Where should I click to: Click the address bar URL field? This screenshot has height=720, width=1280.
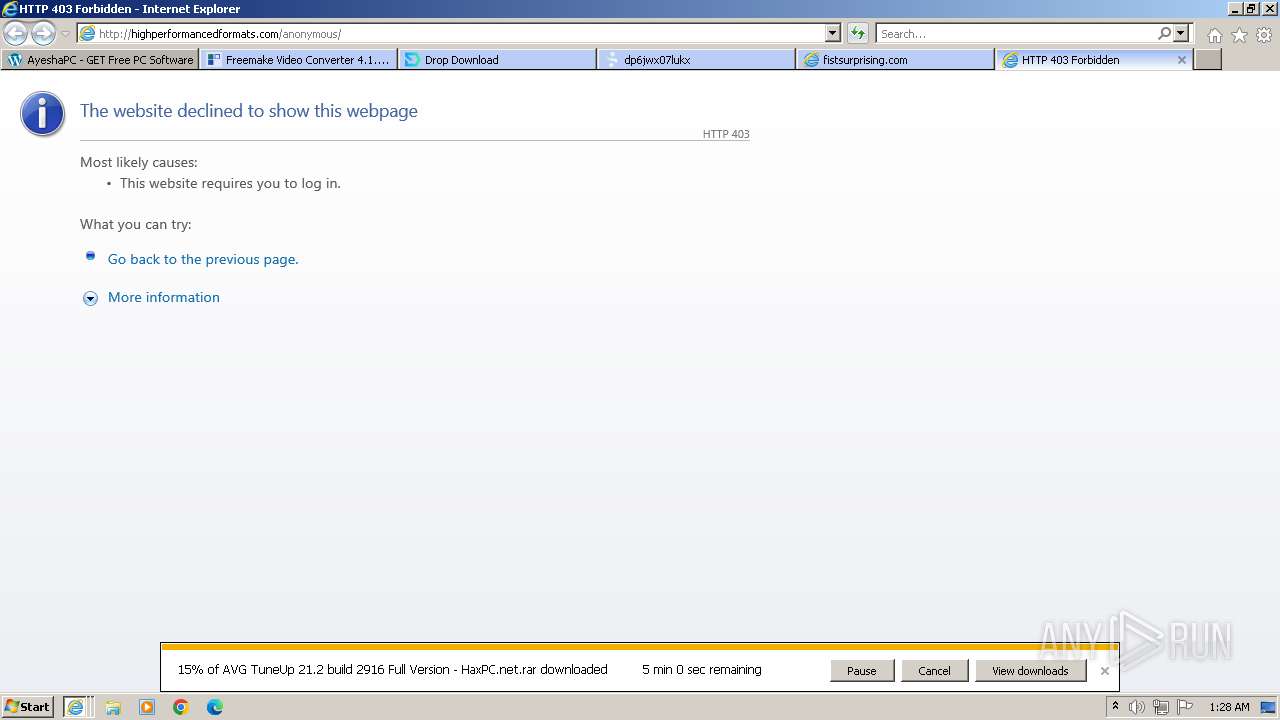point(452,34)
